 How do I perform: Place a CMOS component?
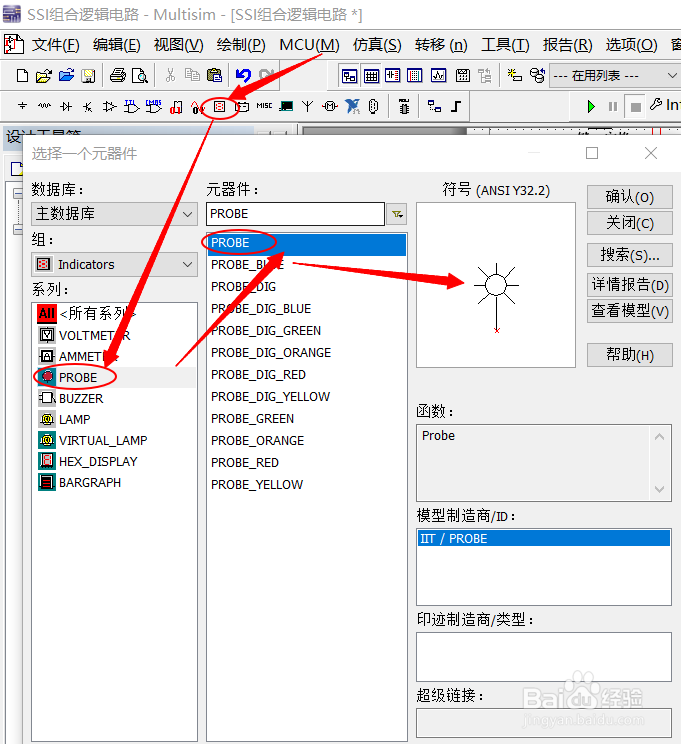153,106
